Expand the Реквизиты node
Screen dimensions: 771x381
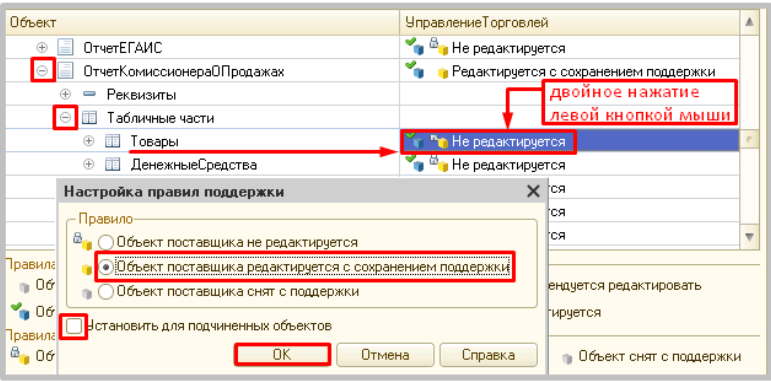[65, 94]
